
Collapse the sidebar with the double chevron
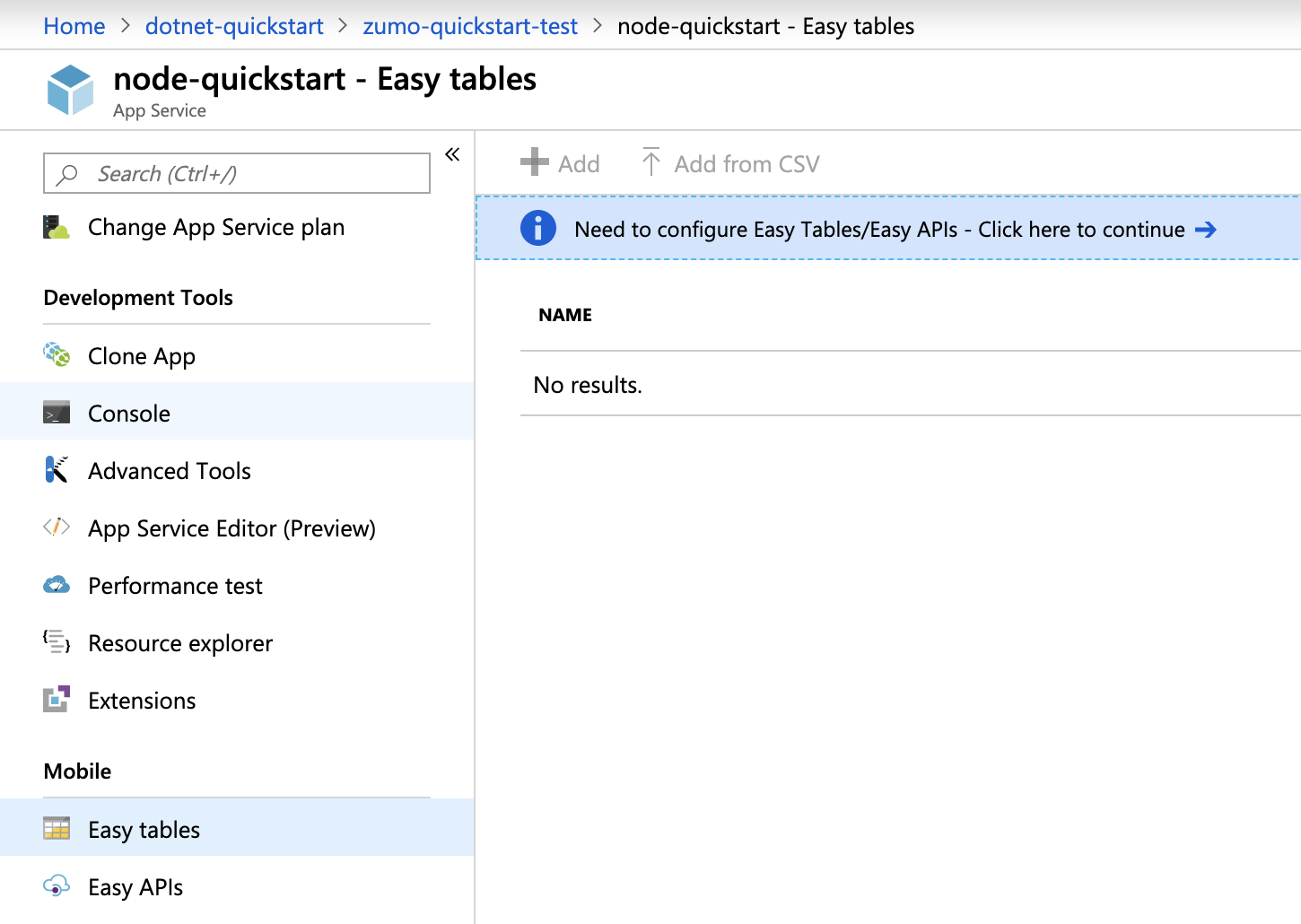point(452,154)
